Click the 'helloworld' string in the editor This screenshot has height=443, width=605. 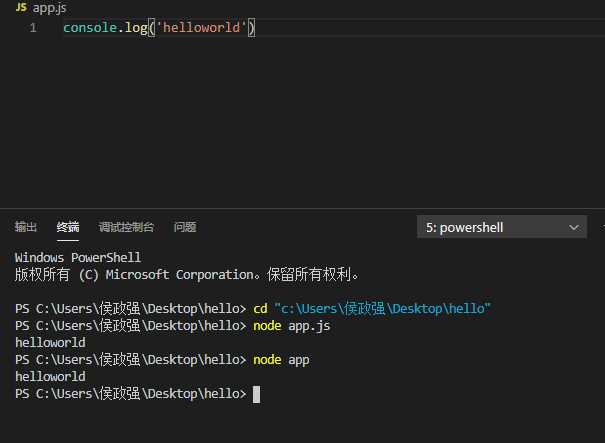click(200, 28)
